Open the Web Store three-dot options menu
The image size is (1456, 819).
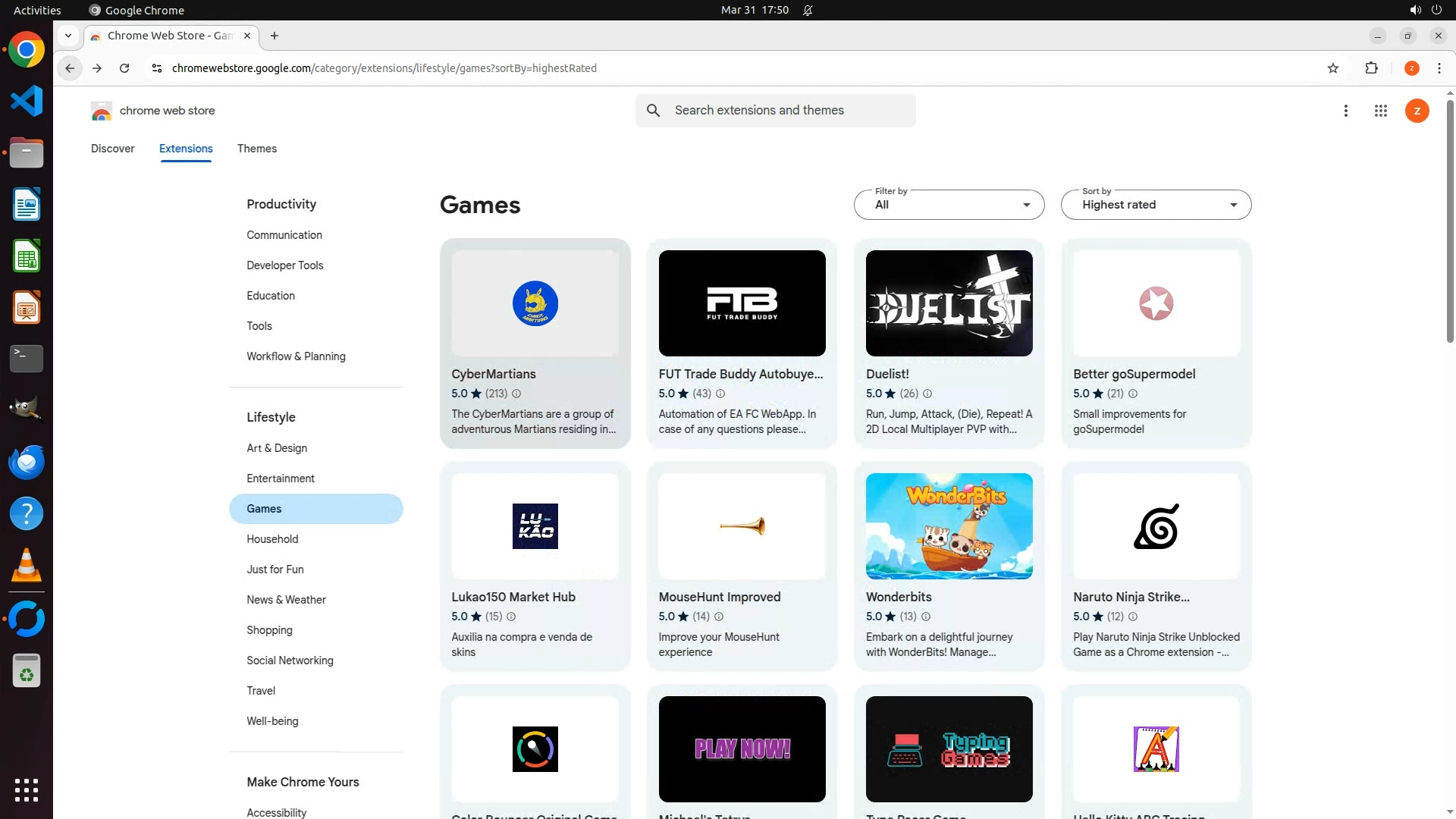1345,111
